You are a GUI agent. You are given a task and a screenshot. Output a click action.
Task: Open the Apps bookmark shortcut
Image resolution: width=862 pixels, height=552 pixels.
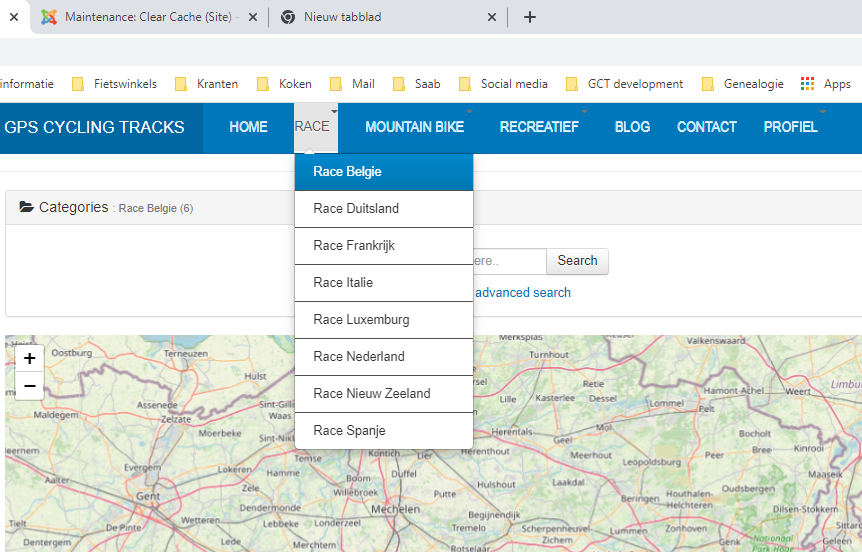tap(825, 84)
